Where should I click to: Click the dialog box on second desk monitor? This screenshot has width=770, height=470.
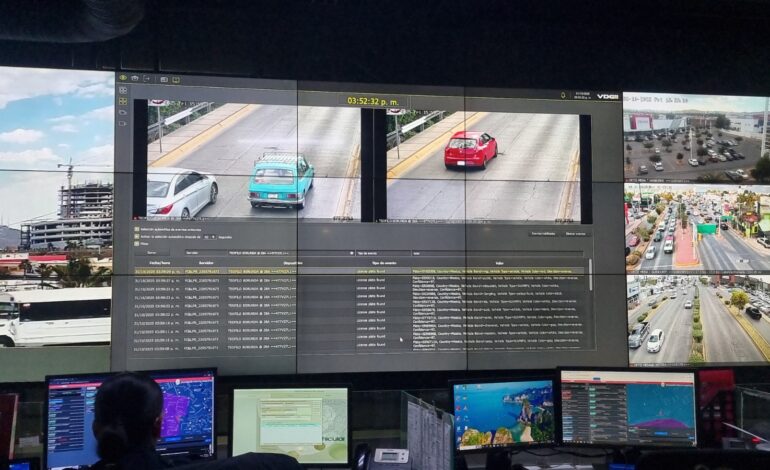tap(291, 421)
